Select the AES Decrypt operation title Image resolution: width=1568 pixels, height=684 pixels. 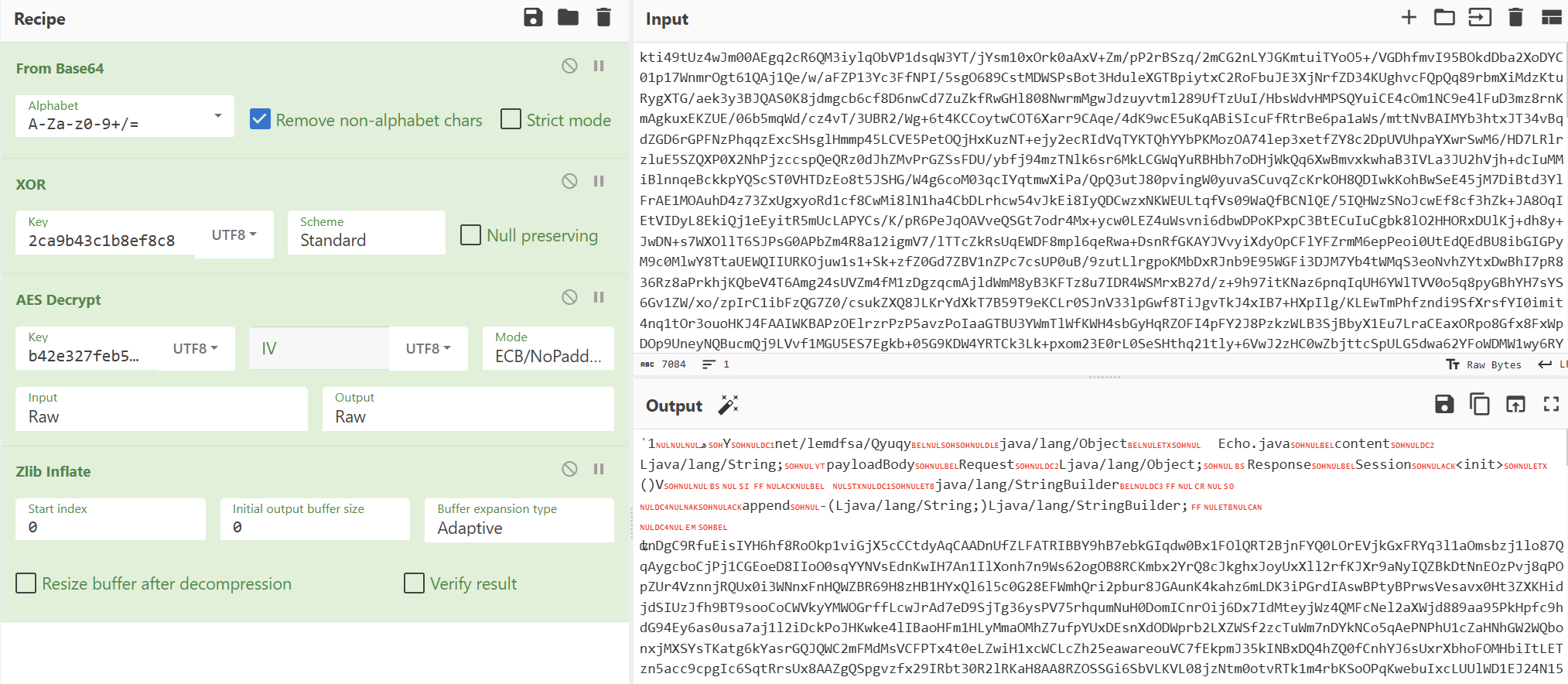pyautogui.click(x=58, y=299)
